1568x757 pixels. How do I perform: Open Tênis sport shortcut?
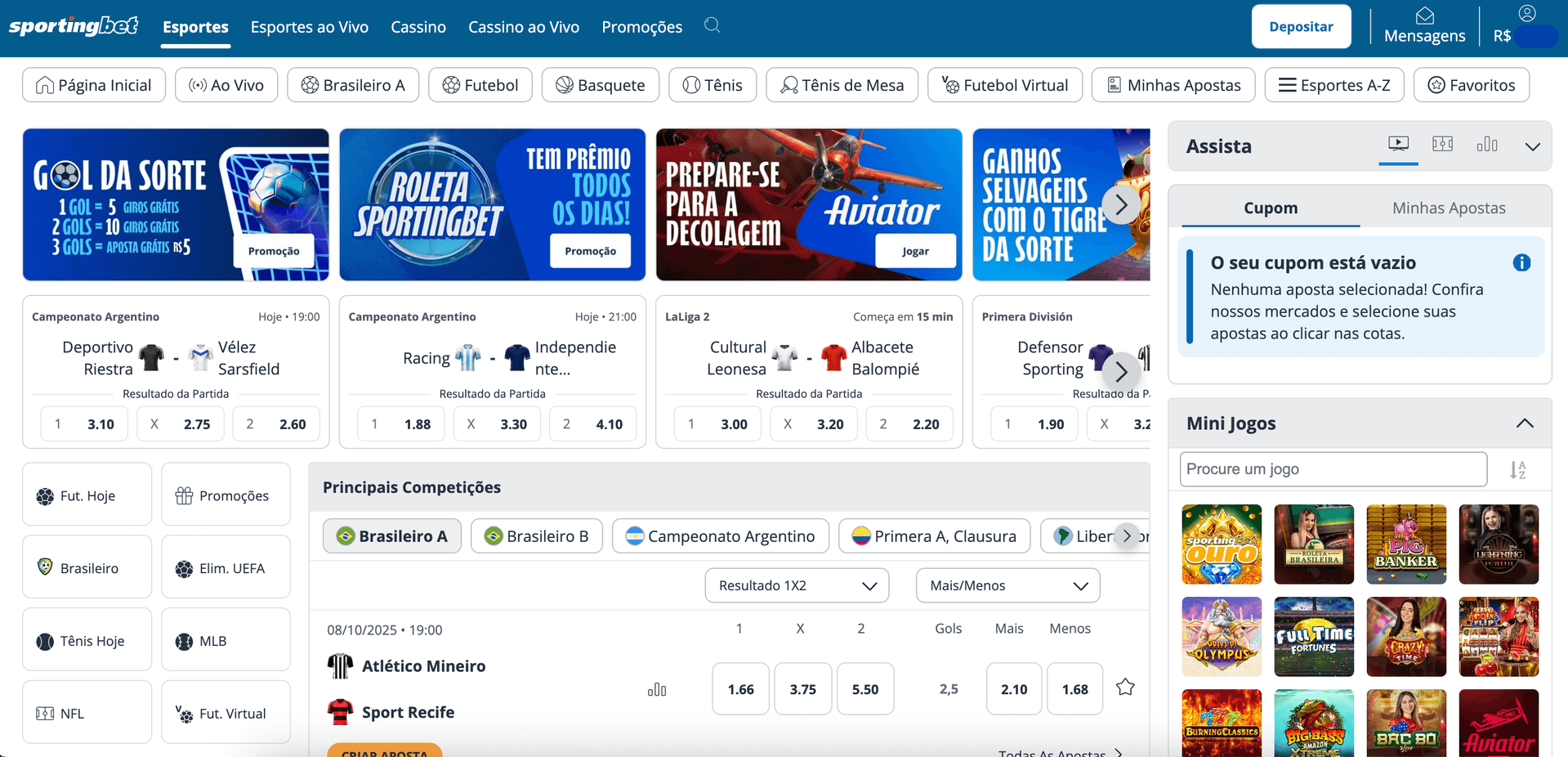713,85
